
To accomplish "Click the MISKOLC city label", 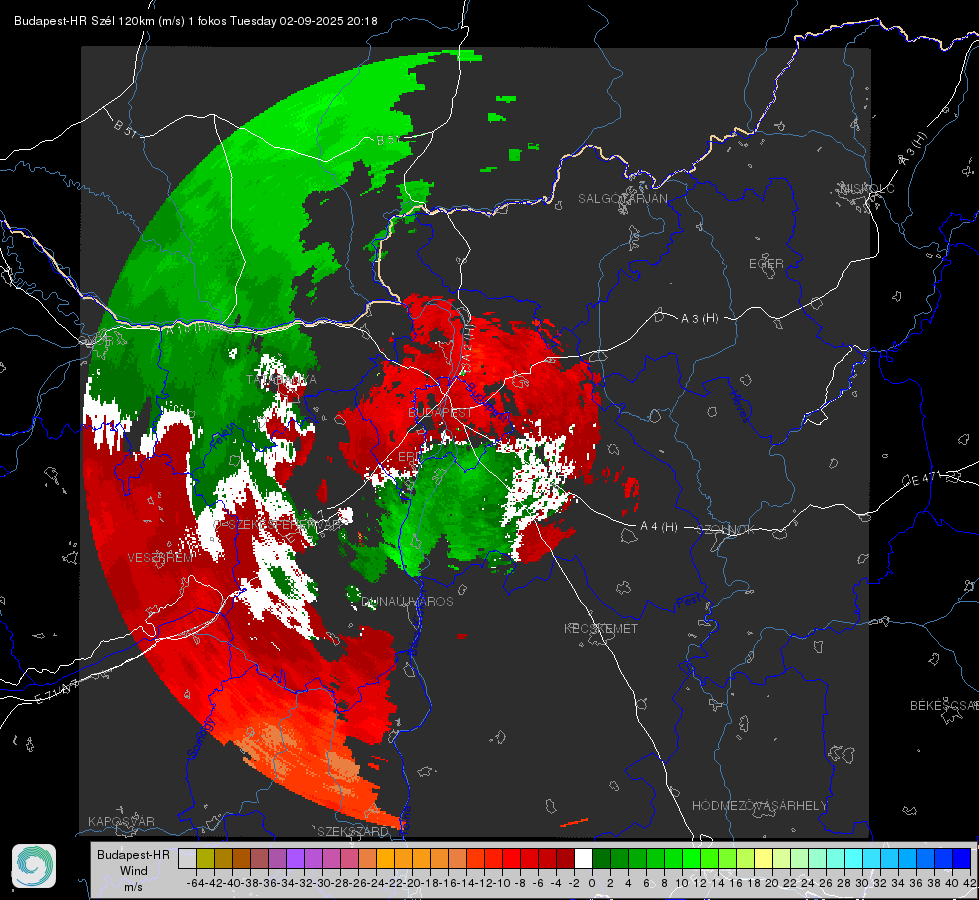I will 867,189.
